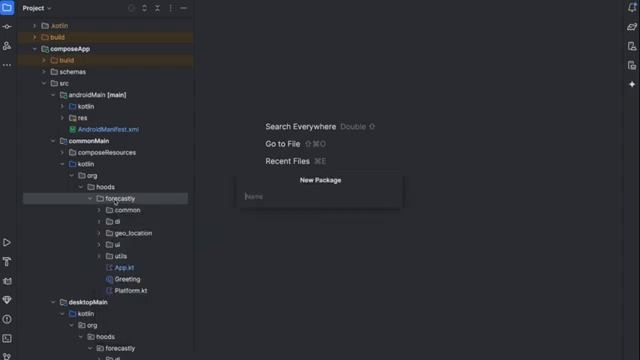Select the hoods package under commonMain
The image size is (640, 360).
click(105, 187)
